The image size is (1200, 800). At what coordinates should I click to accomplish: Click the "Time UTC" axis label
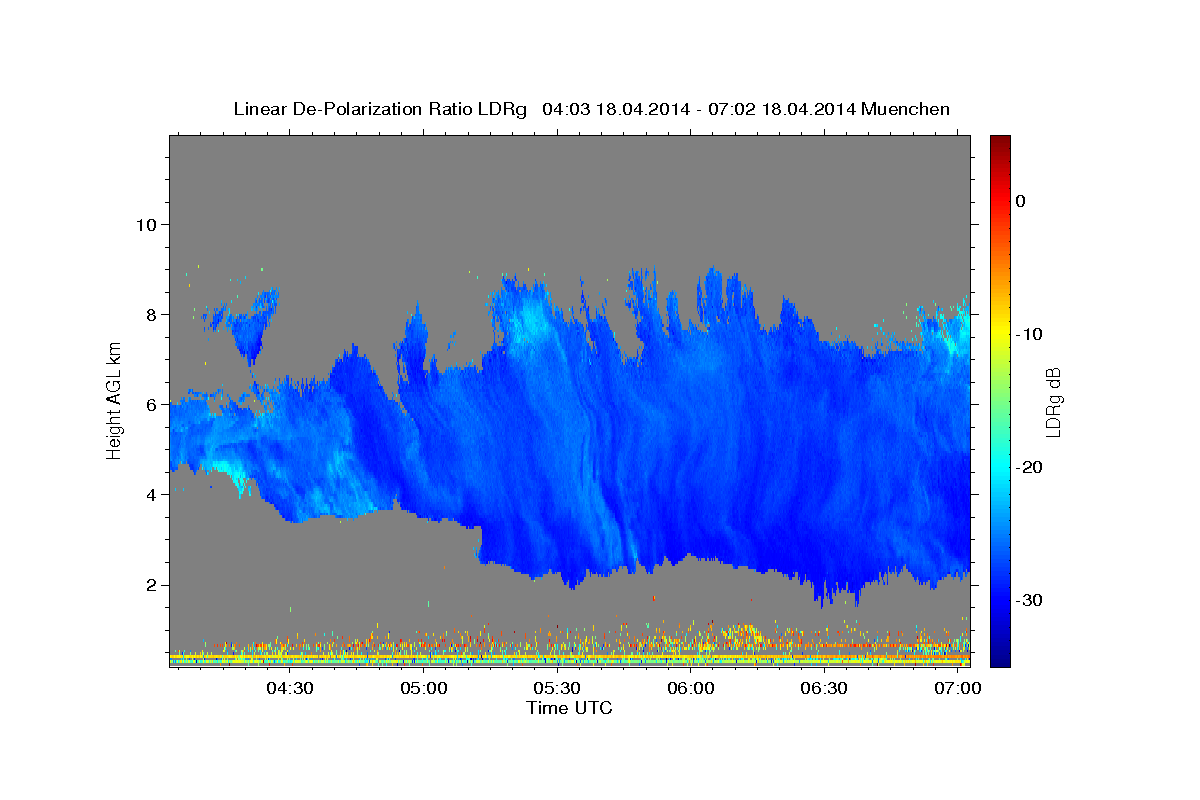pos(569,708)
